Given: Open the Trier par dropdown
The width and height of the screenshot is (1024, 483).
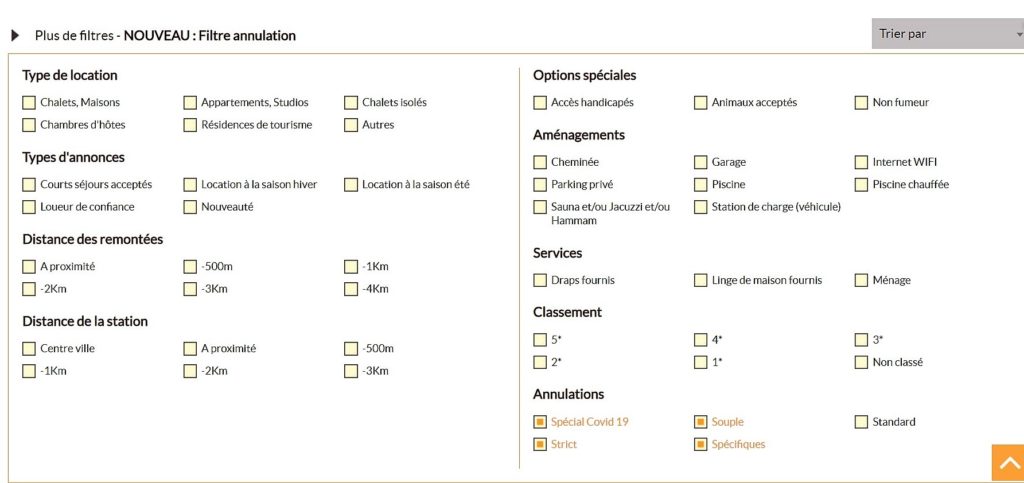Looking at the screenshot, I should (948, 34).
